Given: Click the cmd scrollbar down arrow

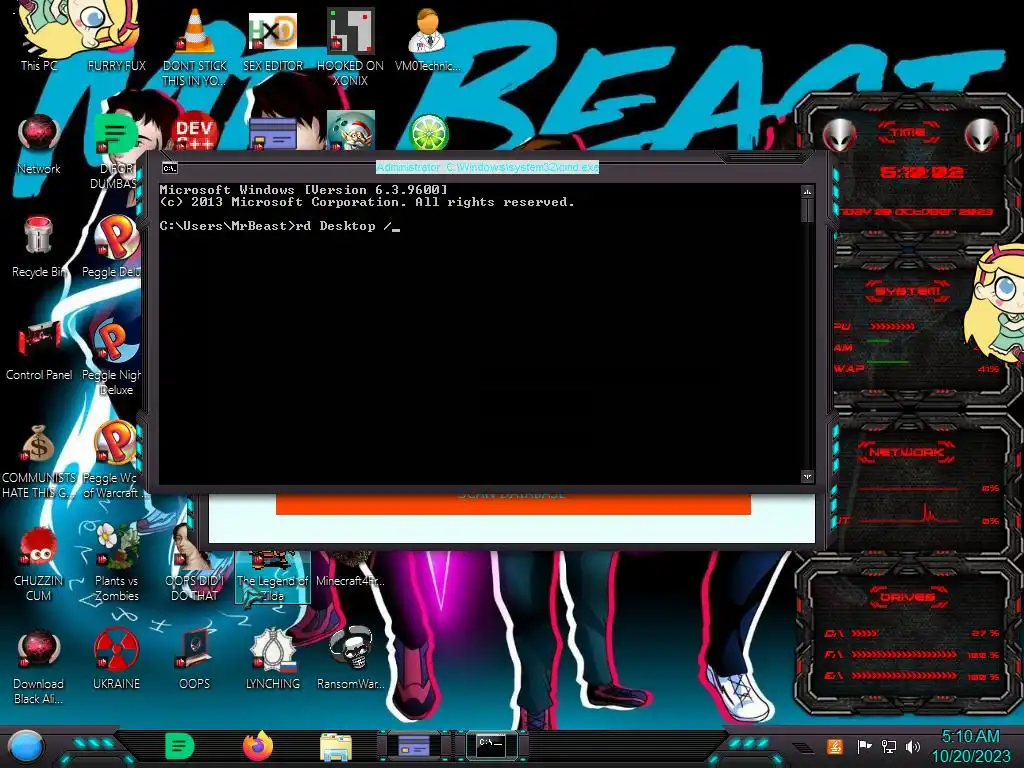Looking at the screenshot, I should [807, 477].
